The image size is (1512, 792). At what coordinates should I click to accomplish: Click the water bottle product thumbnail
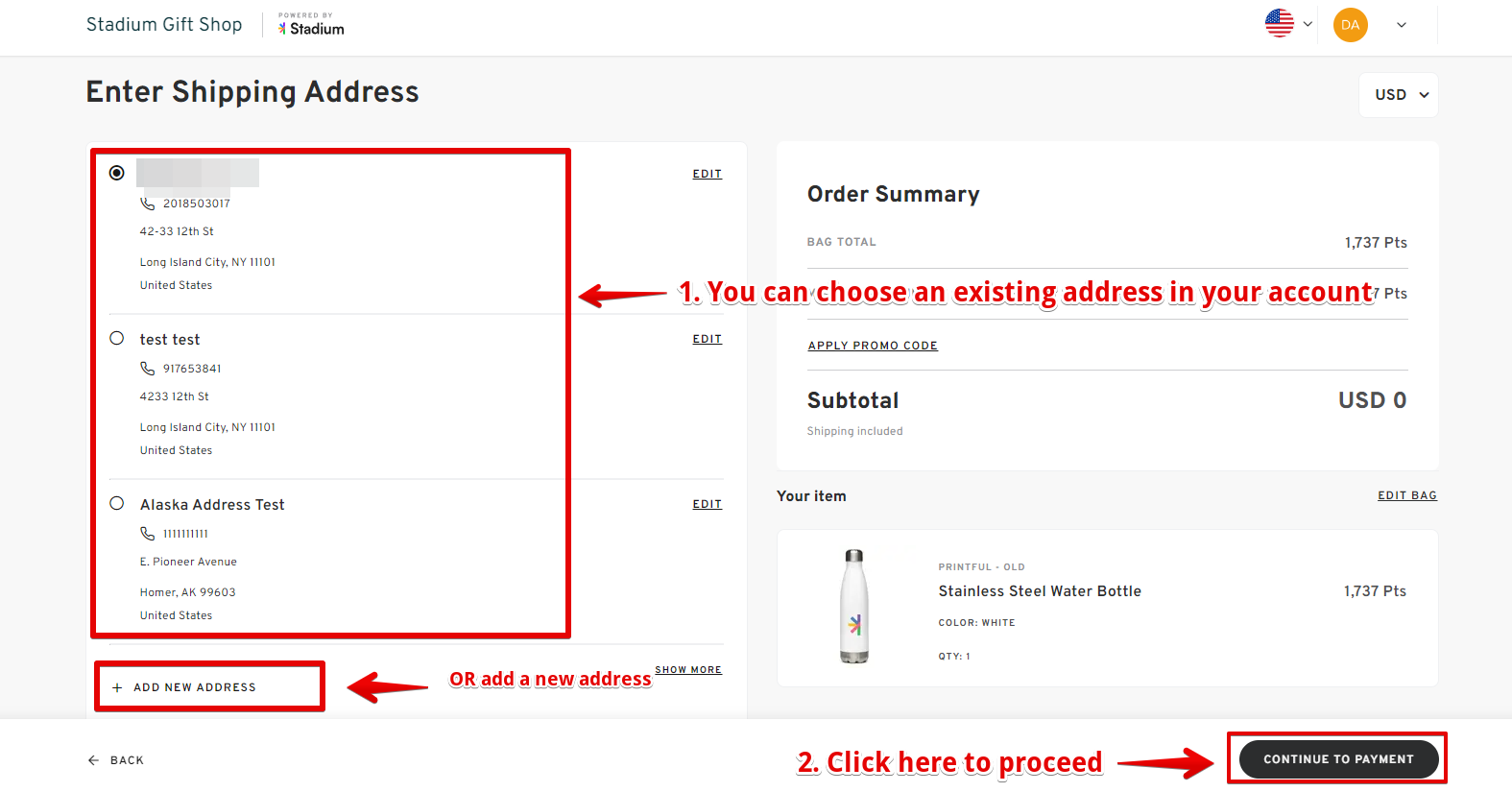coord(854,607)
